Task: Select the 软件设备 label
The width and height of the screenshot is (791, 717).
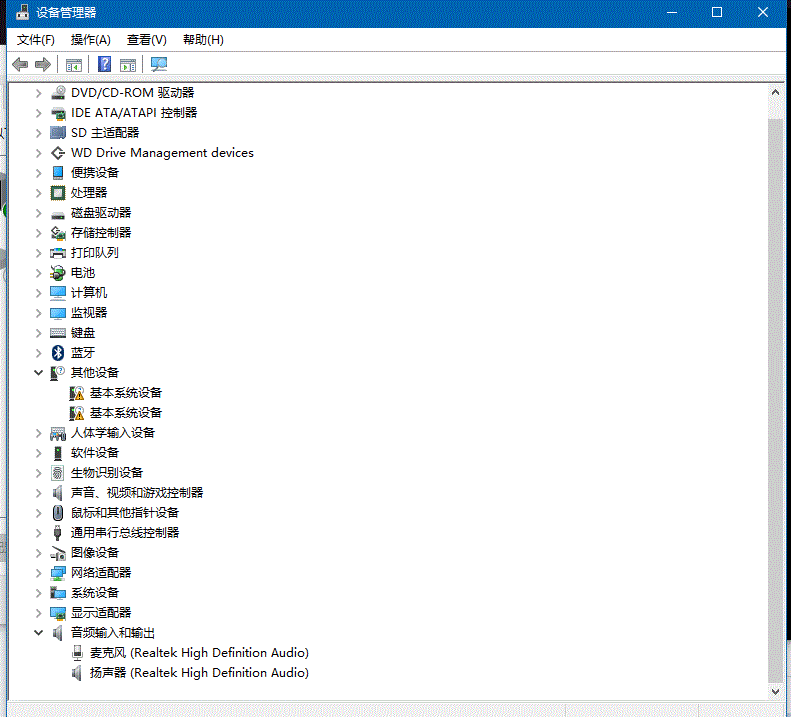Action: [95, 453]
